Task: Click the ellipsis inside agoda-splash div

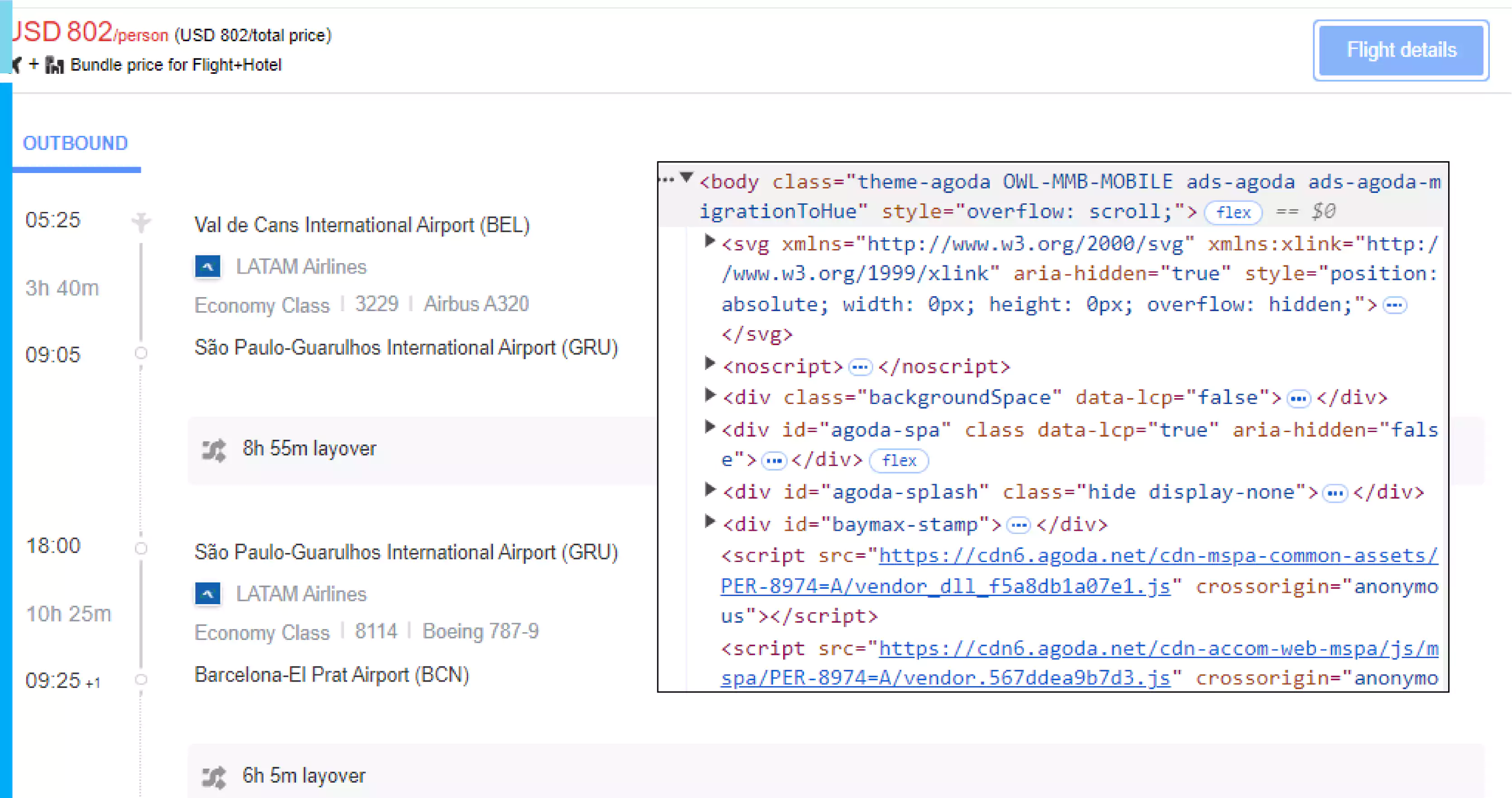Action: (x=1335, y=493)
